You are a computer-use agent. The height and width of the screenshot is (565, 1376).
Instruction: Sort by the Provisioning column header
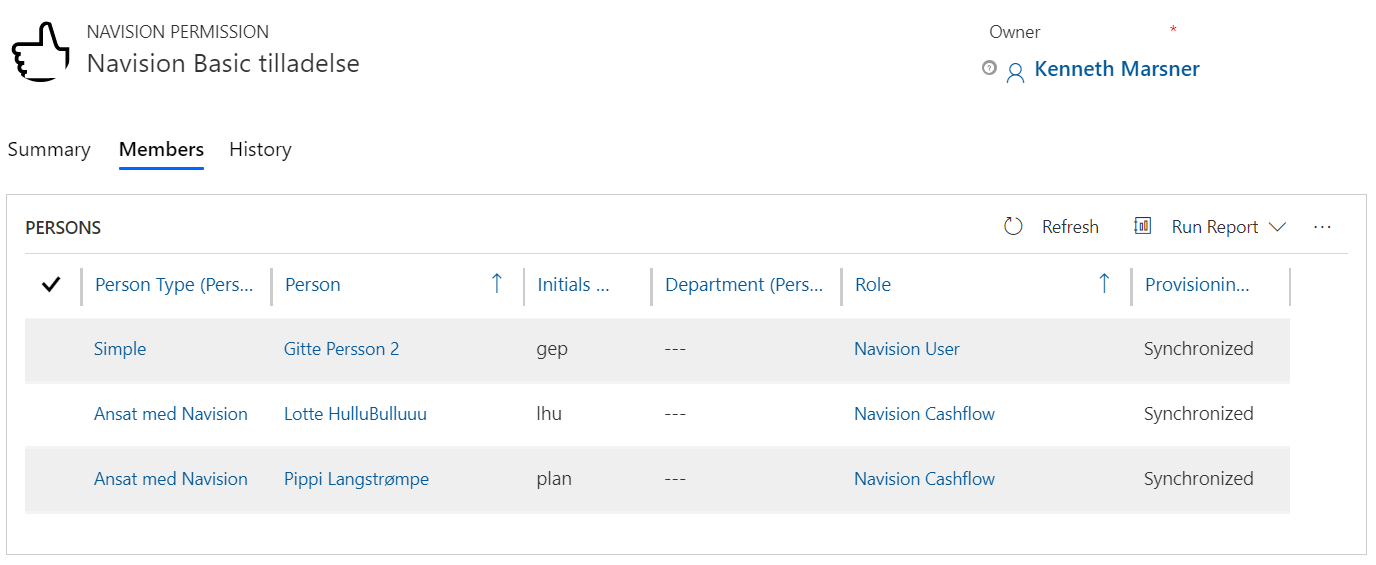click(x=1197, y=285)
